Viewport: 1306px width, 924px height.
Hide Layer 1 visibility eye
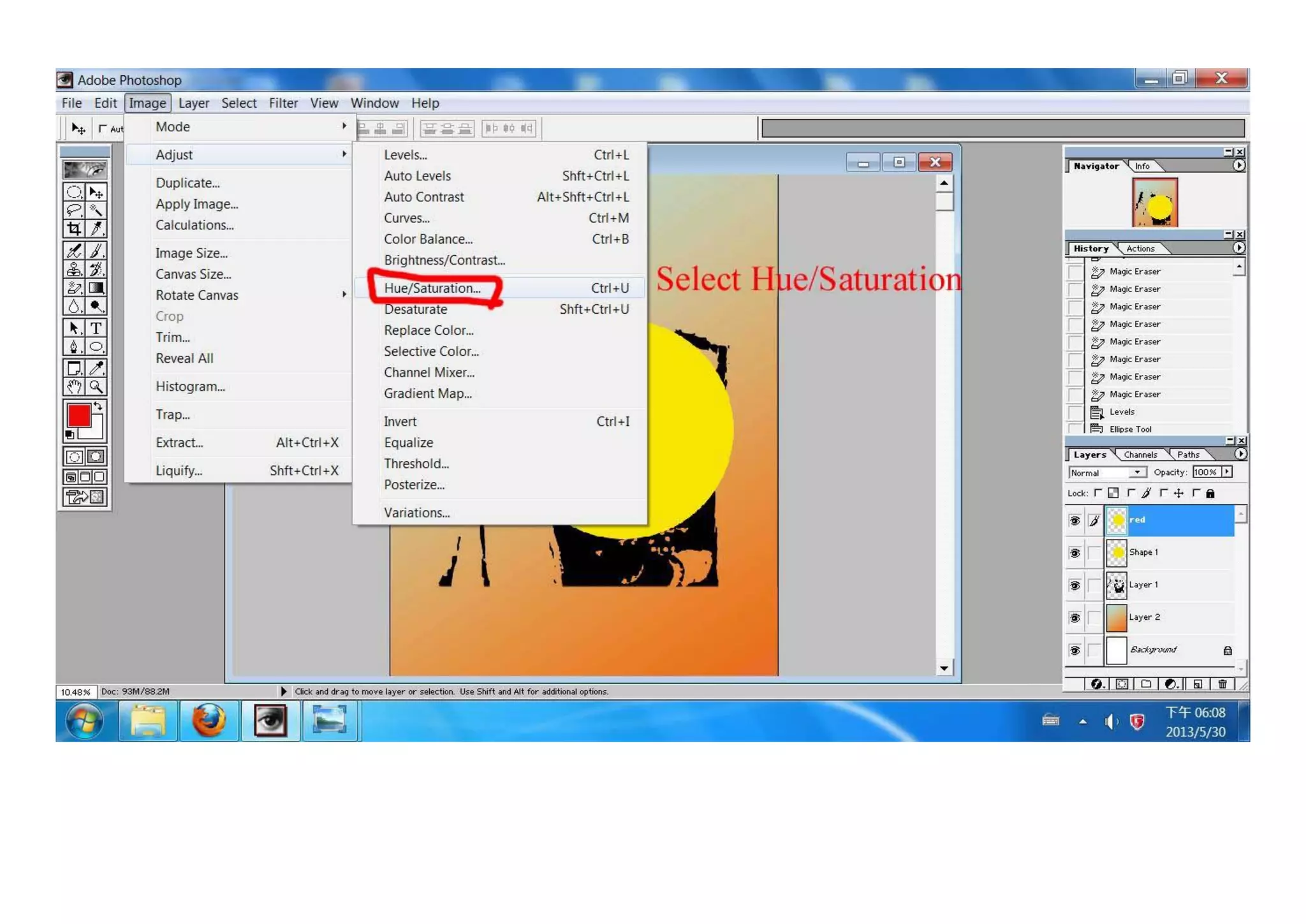click(1075, 585)
